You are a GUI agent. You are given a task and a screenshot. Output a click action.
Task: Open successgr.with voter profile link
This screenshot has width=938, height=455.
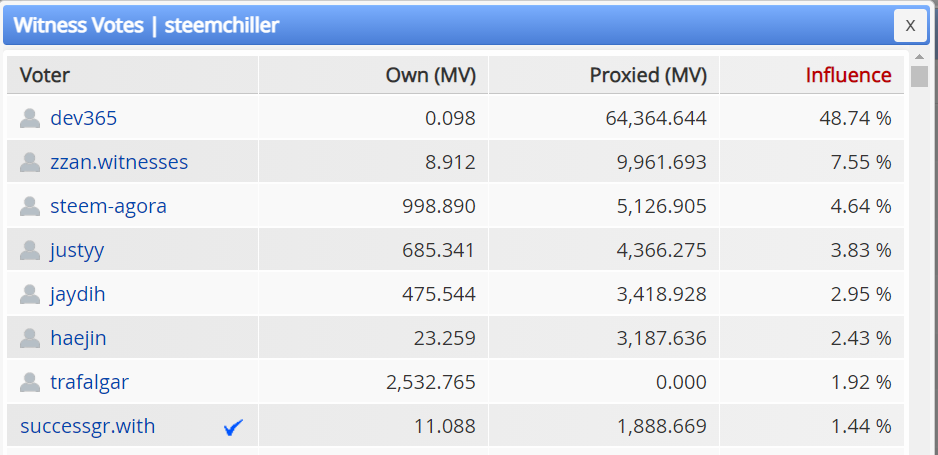pyautogui.click(x=88, y=426)
